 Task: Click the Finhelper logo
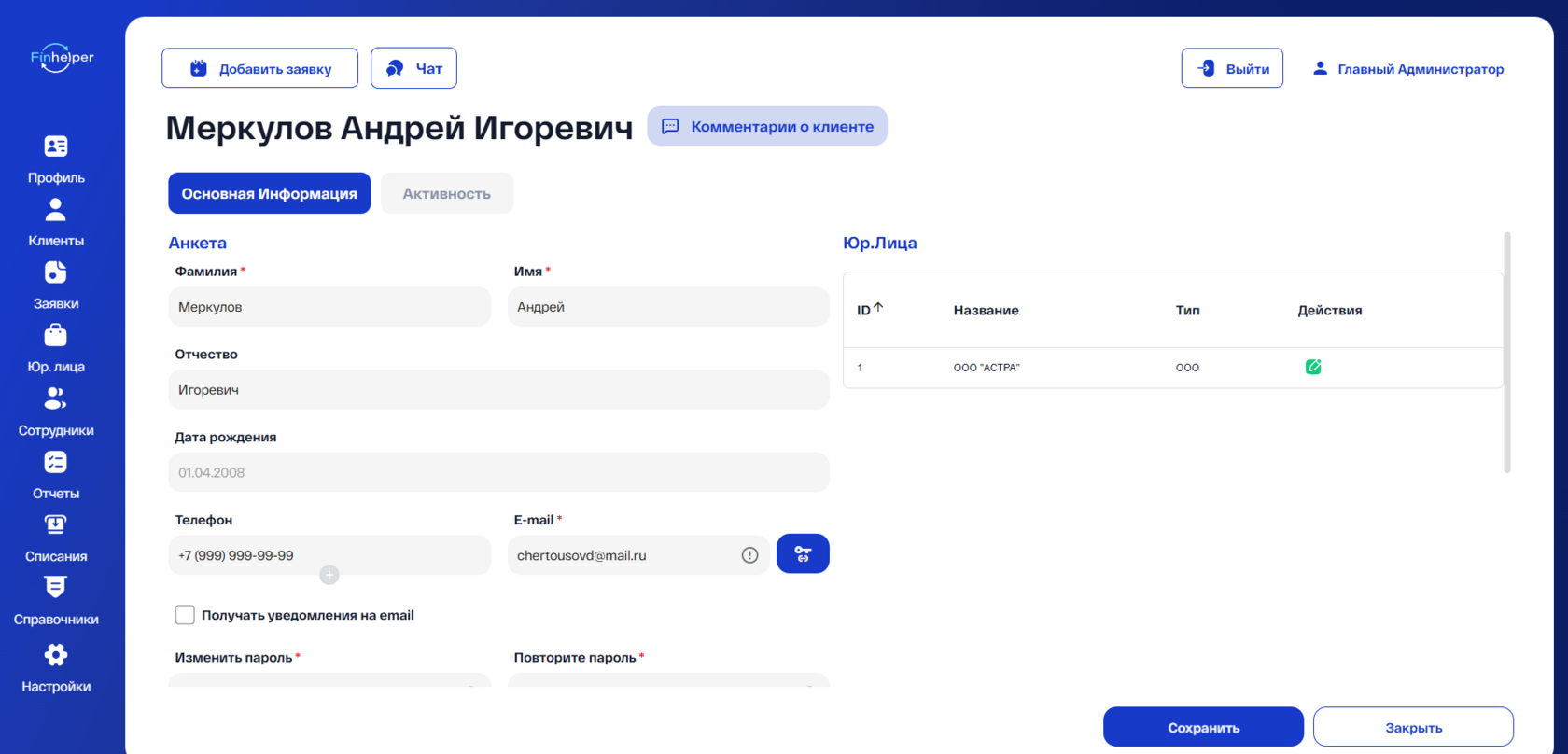[62, 58]
